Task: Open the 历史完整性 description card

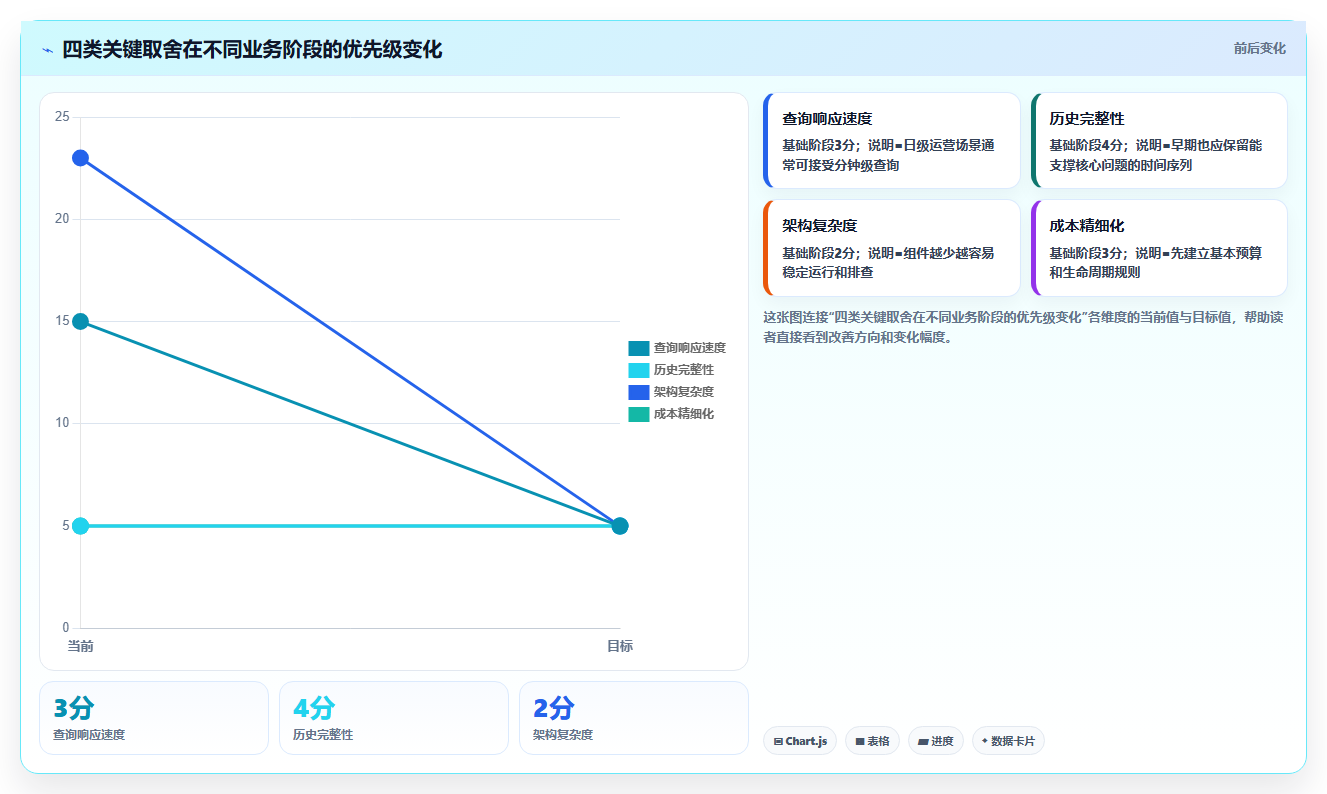Action: pyautogui.click(x=1159, y=141)
